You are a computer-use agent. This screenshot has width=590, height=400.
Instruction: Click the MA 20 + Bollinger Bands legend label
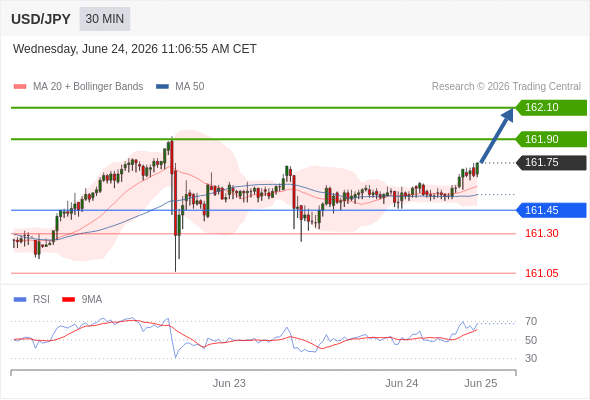click(x=88, y=87)
